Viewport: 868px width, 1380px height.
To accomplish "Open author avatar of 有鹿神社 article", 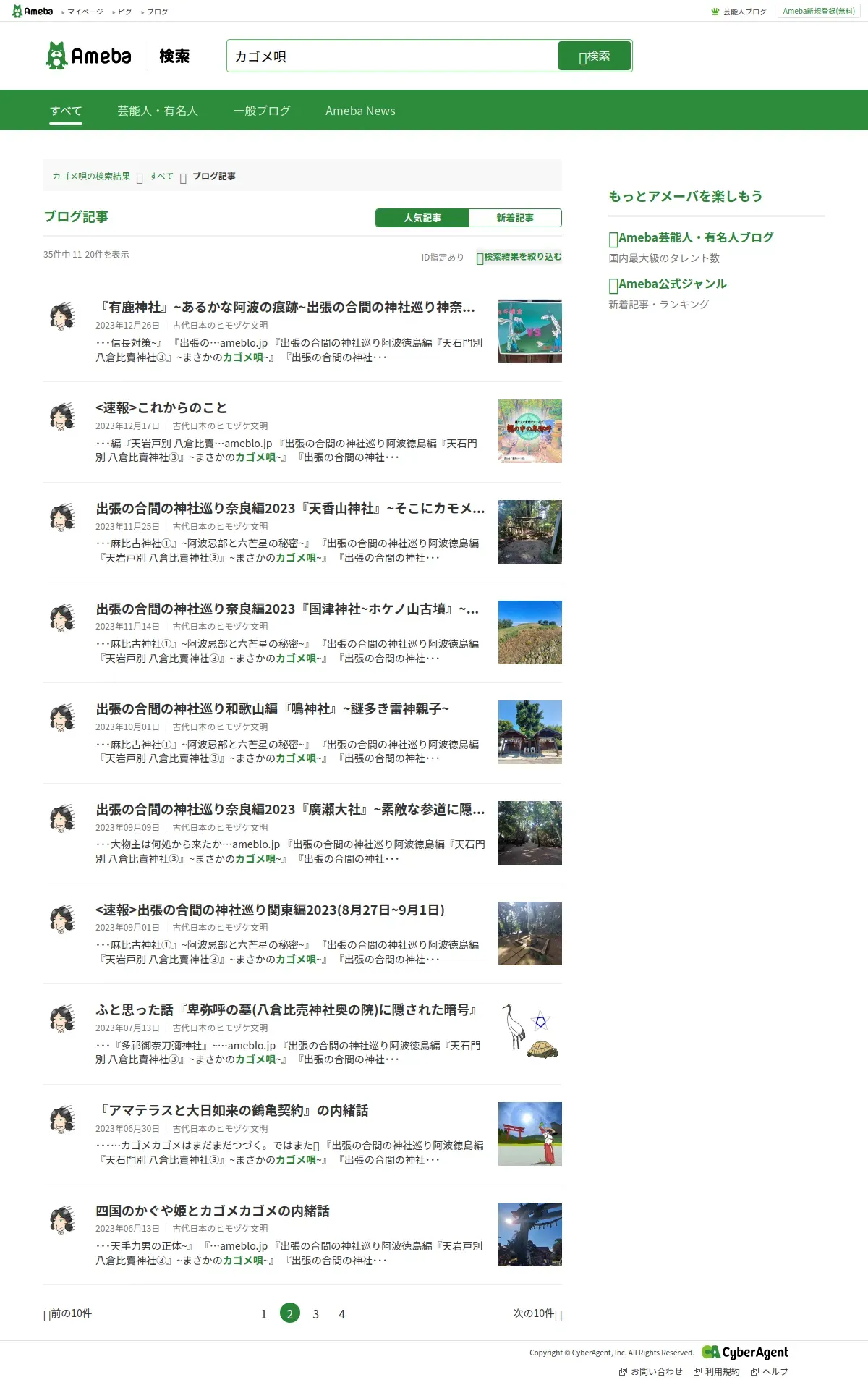I will [63, 316].
